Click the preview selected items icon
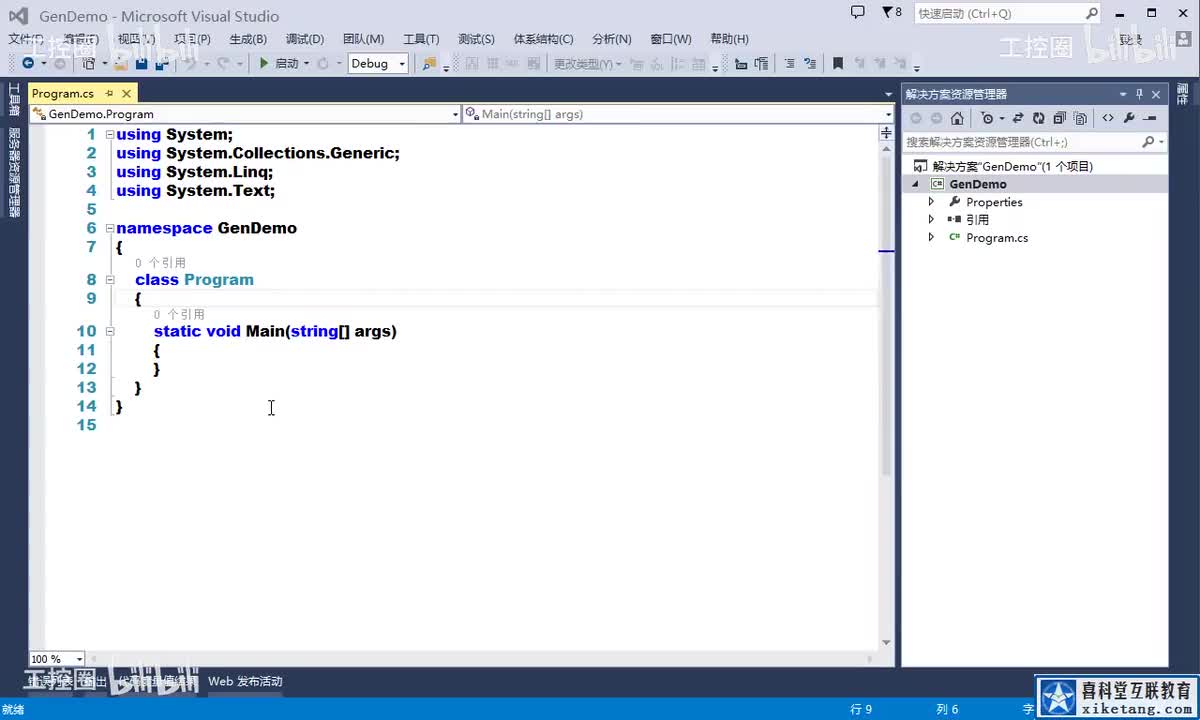 tap(1151, 118)
